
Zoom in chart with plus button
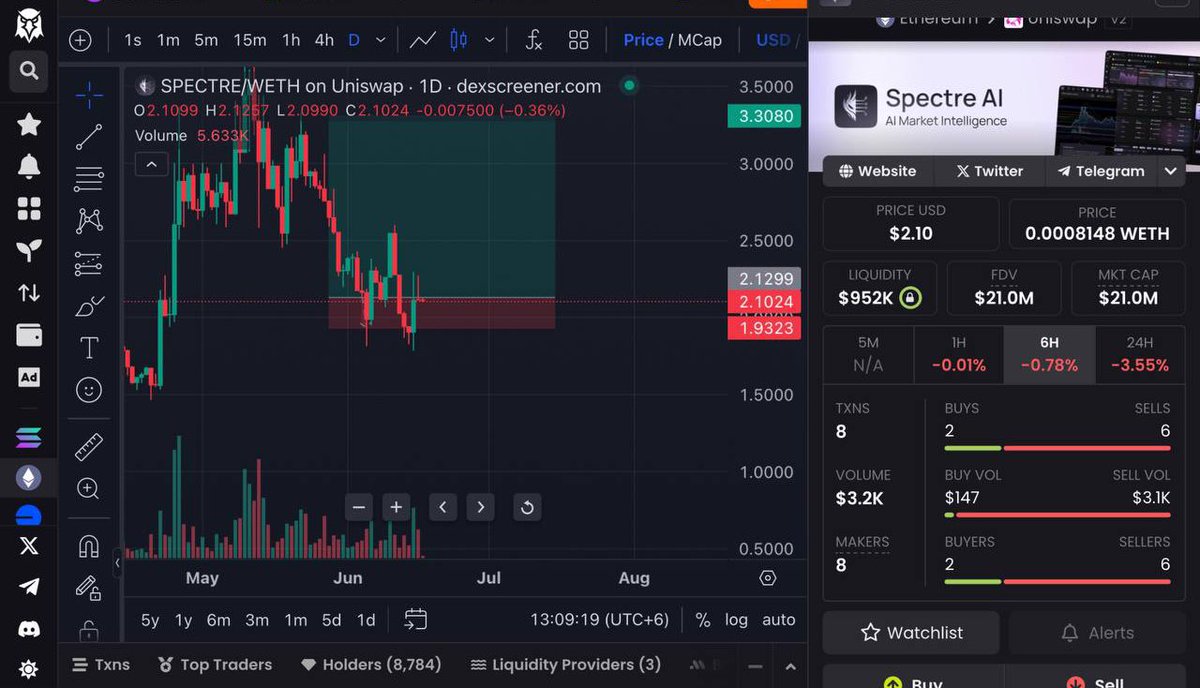396,507
